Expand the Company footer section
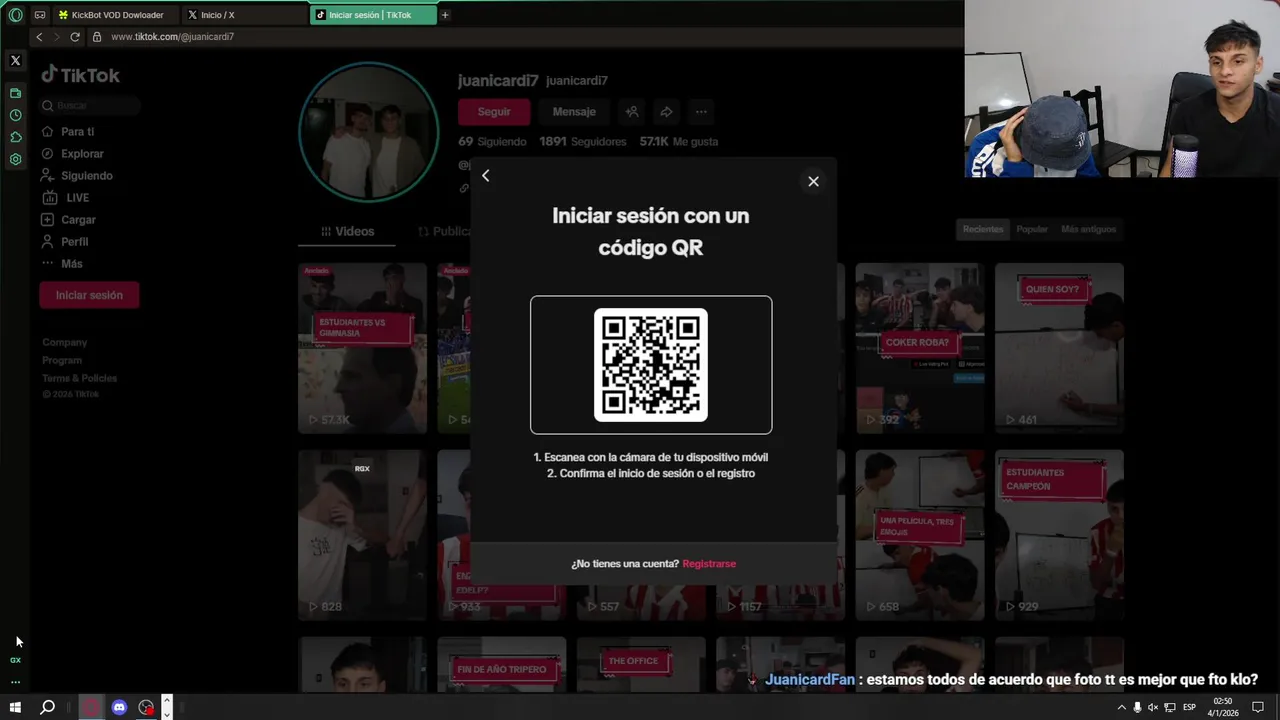This screenshot has width=1280, height=720. pos(65,343)
